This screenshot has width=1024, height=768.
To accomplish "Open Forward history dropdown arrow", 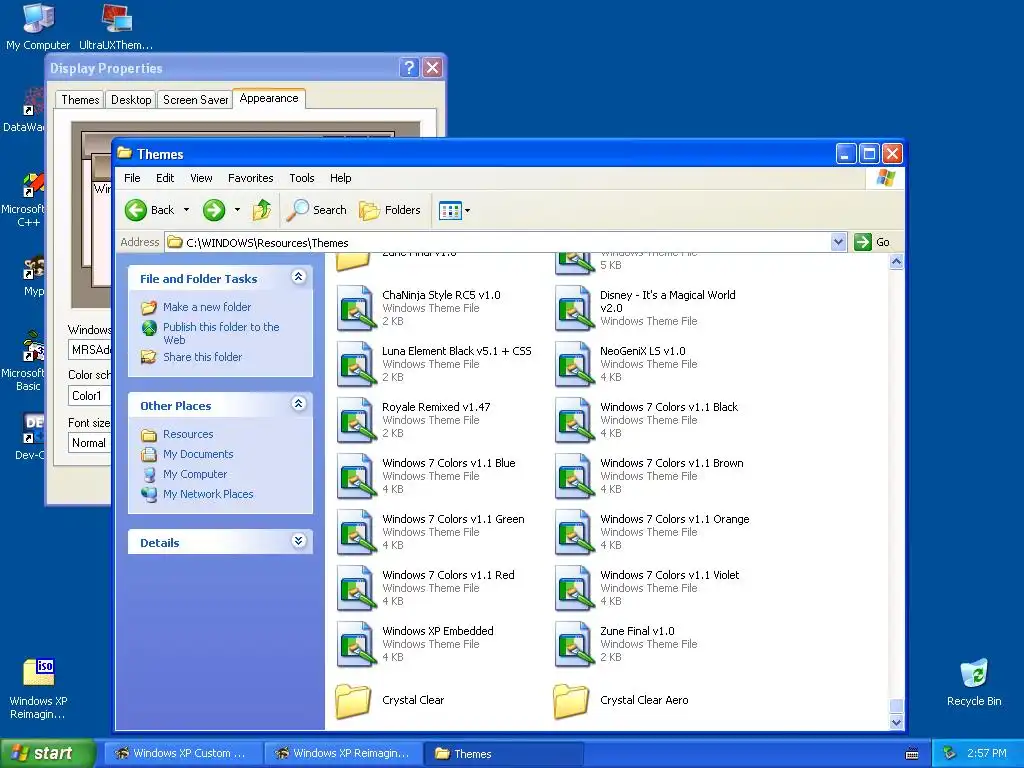I will tap(237, 210).
